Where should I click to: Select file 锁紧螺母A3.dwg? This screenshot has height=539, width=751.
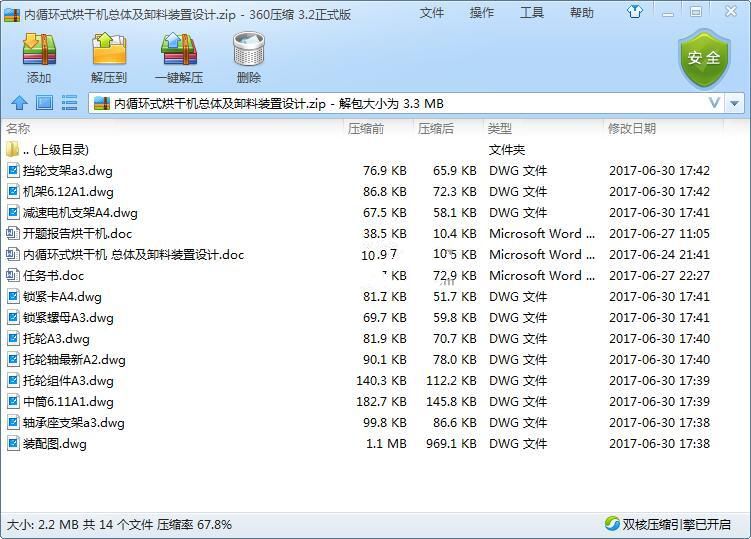coord(68,318)
